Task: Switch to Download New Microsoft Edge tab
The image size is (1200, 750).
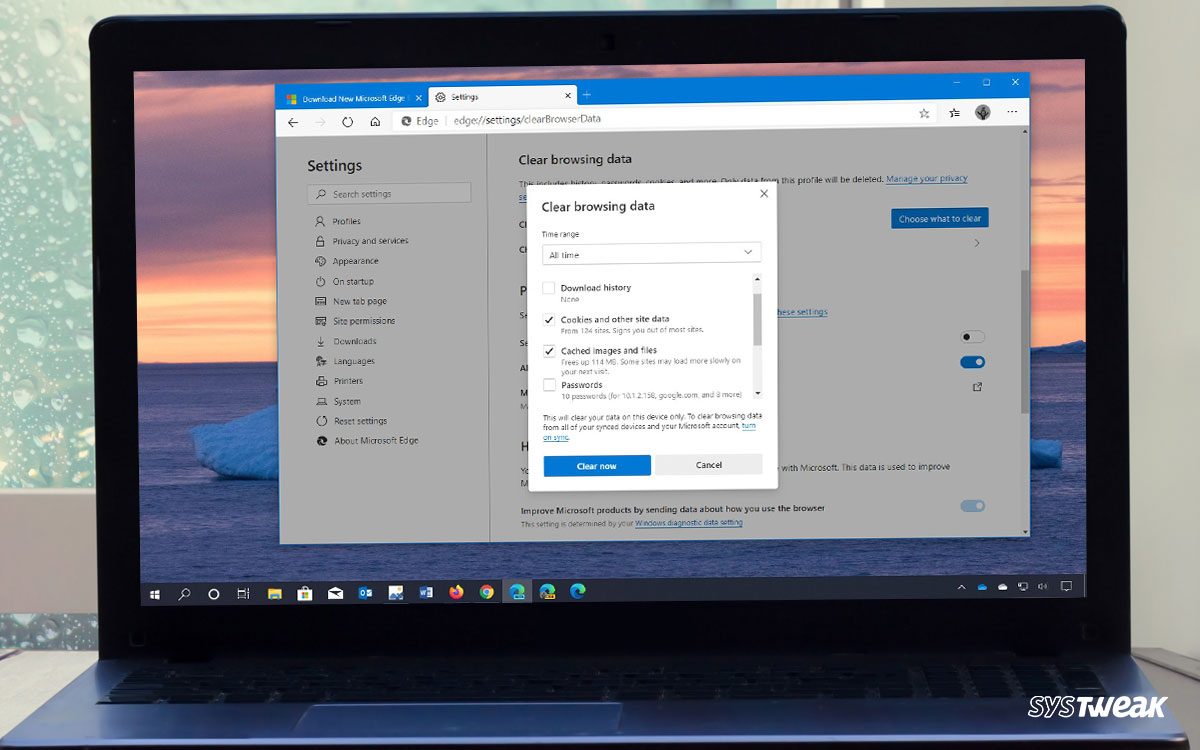Action: (x=350, y=98)
